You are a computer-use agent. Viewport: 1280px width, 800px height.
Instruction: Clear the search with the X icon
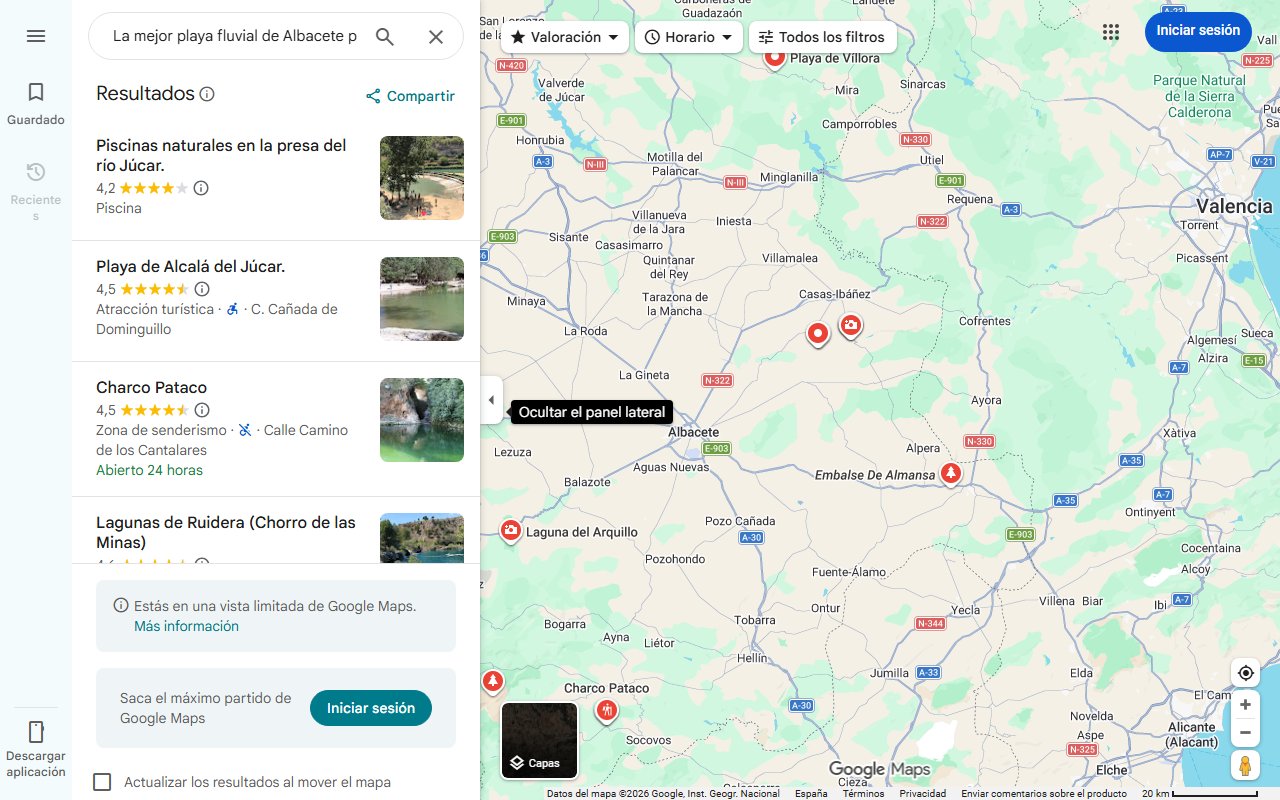pyautogui.click(x=436, y=36)
